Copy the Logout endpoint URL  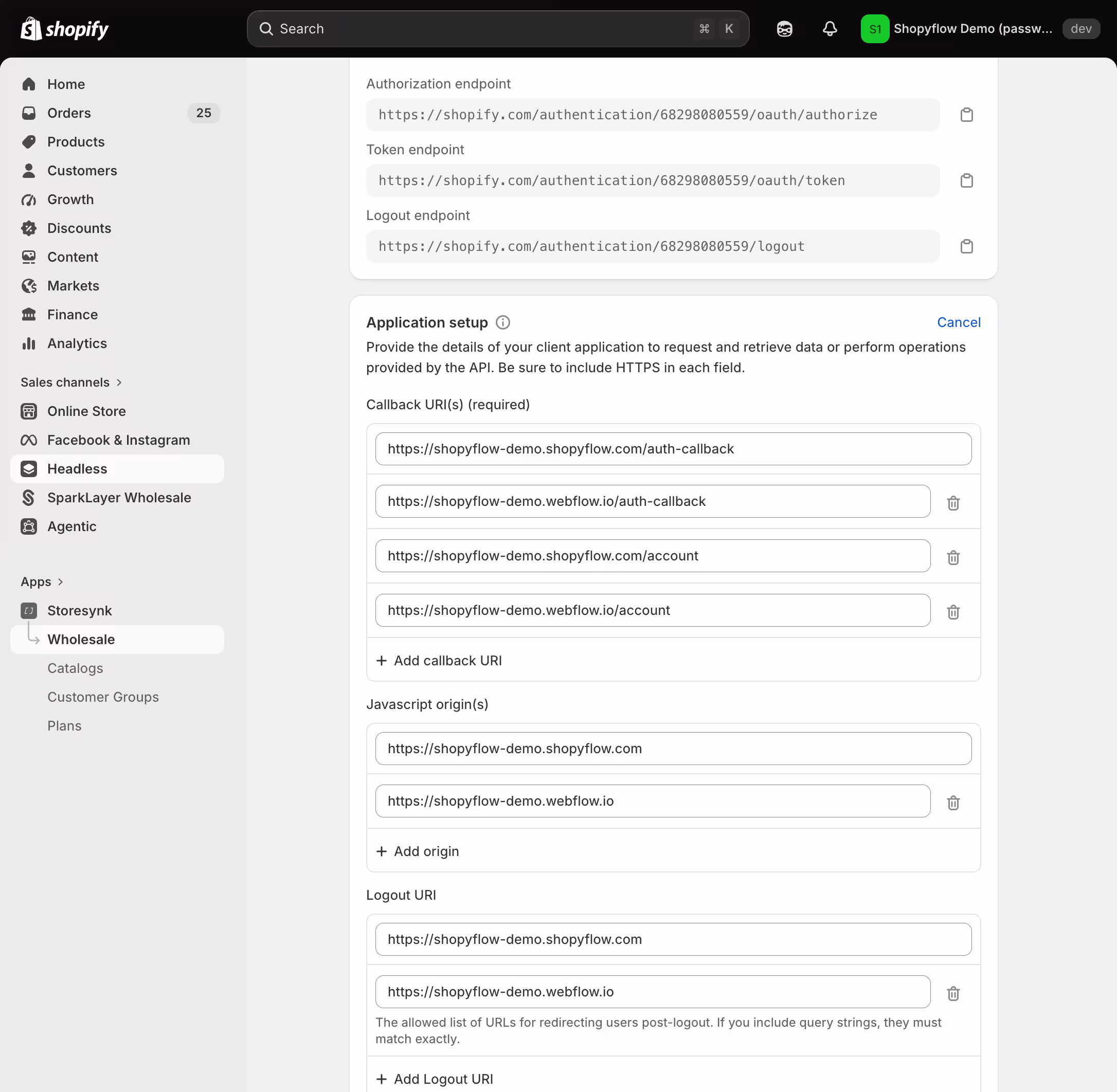point(967,247)
